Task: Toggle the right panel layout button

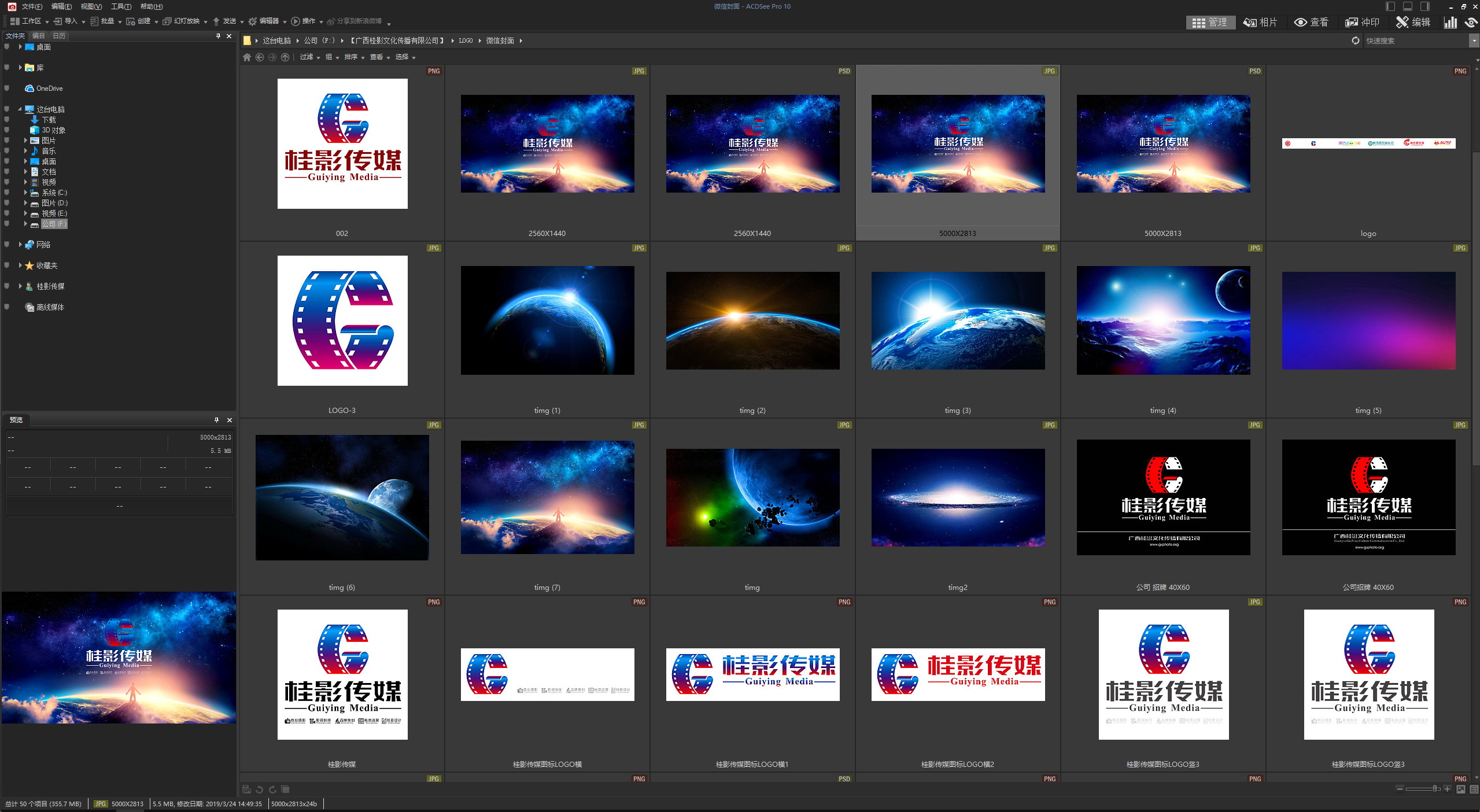Action: pyautogui.click(x=1425, y=6)
